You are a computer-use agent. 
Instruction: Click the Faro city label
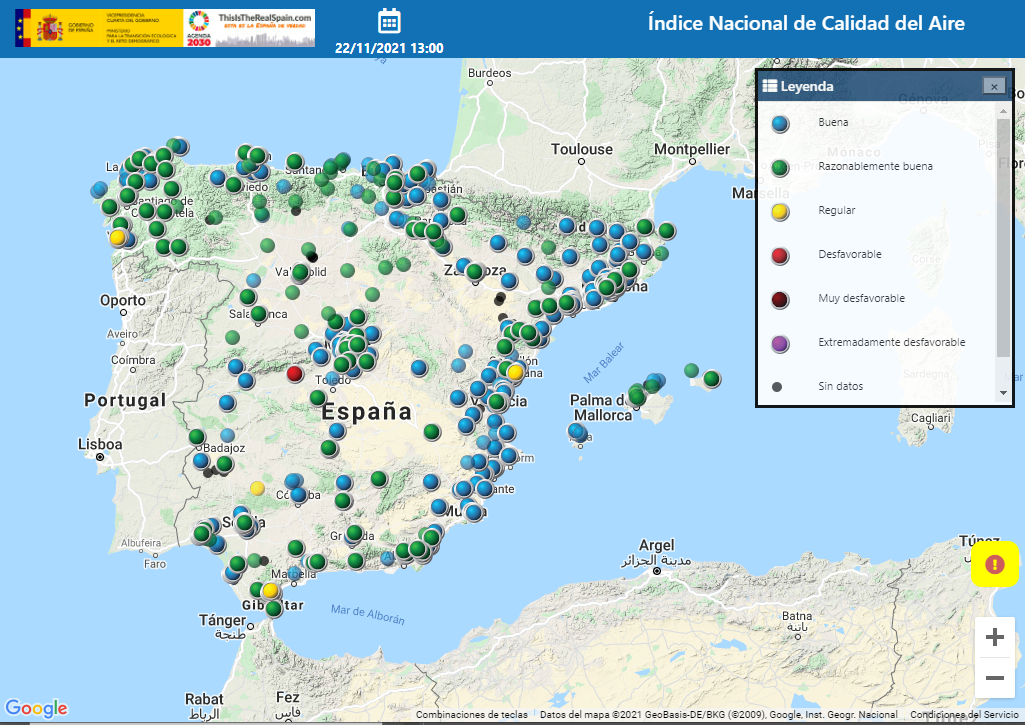click(x=155, y=564)
